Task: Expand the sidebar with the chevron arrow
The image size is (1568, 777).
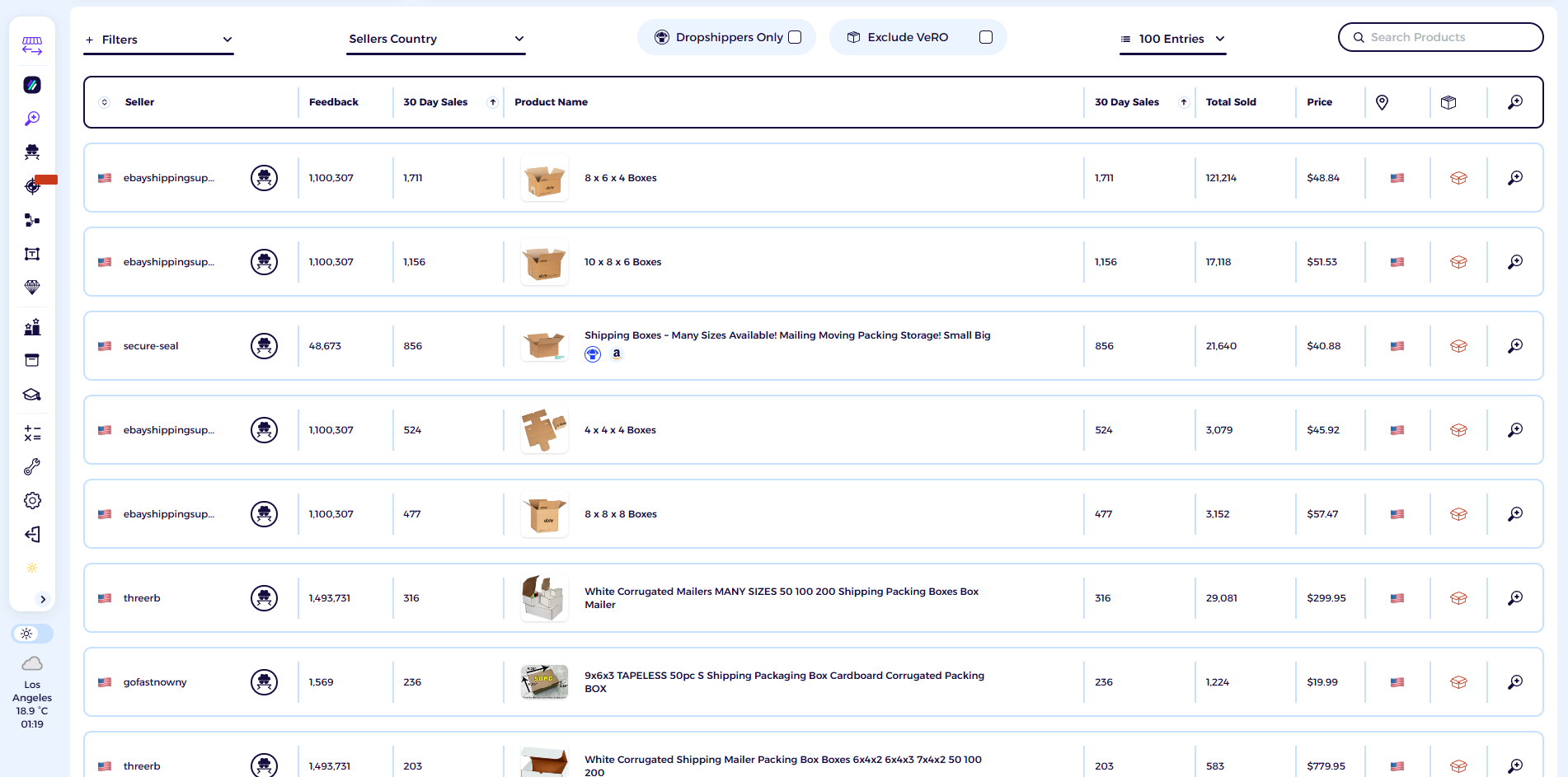Action: (x=43, y=599)
